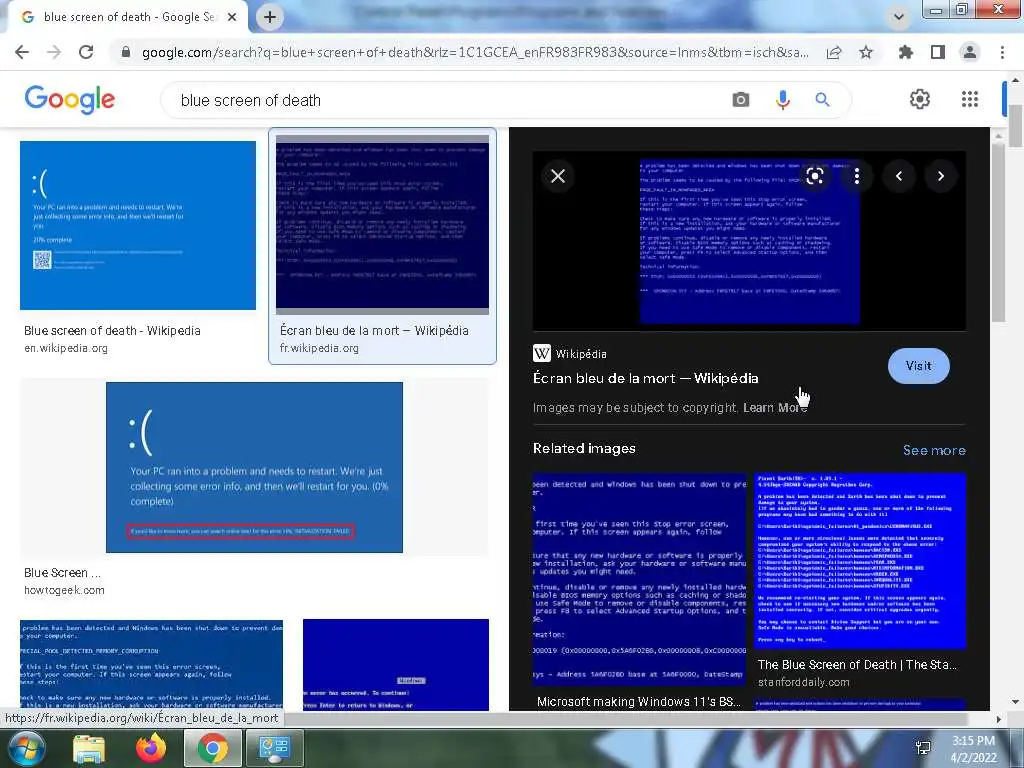Open 'The Blue Screen of Death | The Sta...' link

click(857, 665)
